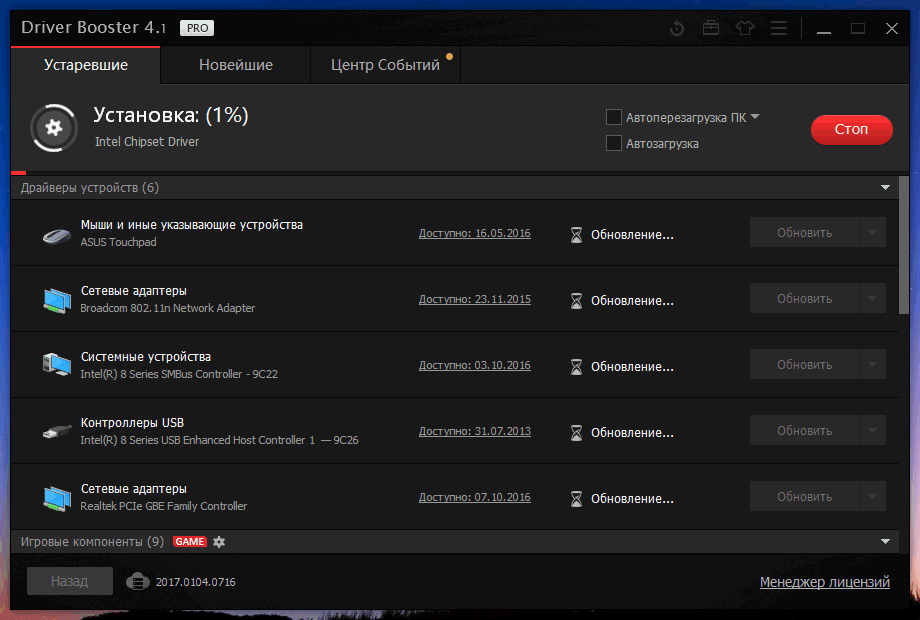Click the Broadcom network adapter icon
This screenshot has width=920, height=620.
click(x=57, y=300)
